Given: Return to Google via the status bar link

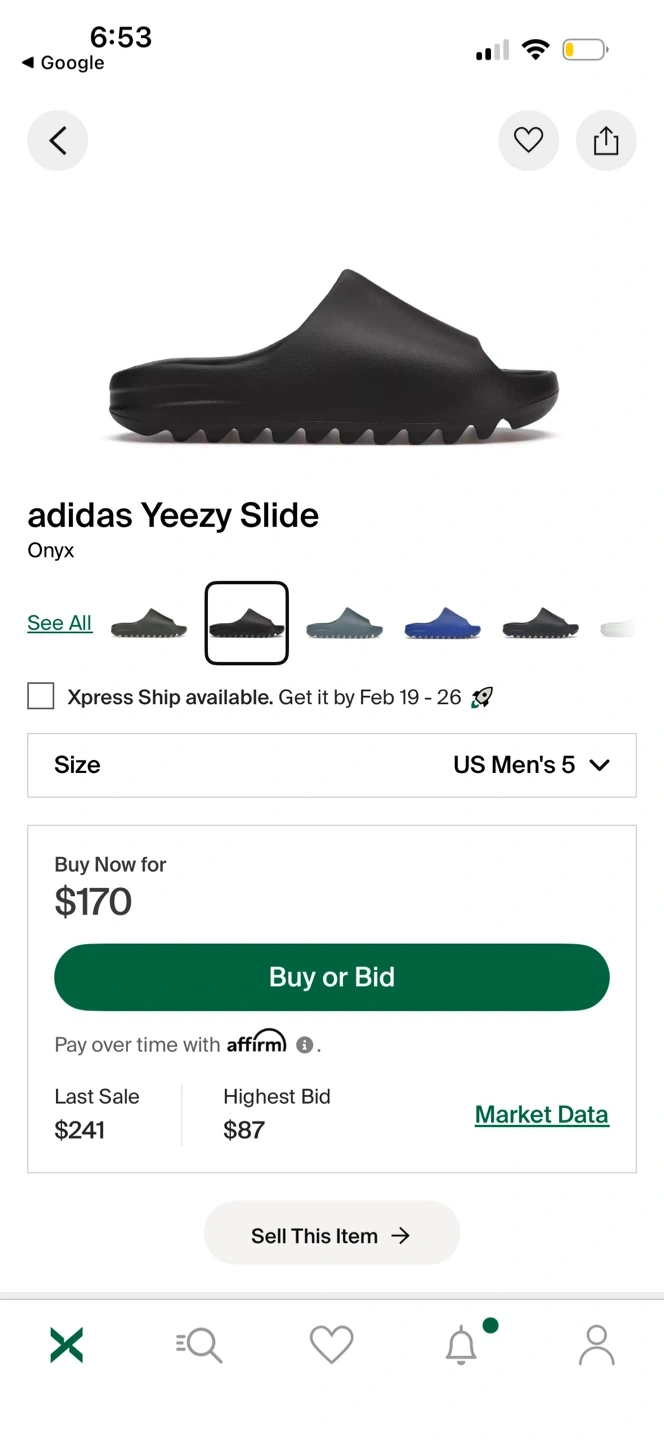Looking at the screenshot, I should (x=63, y=63).
